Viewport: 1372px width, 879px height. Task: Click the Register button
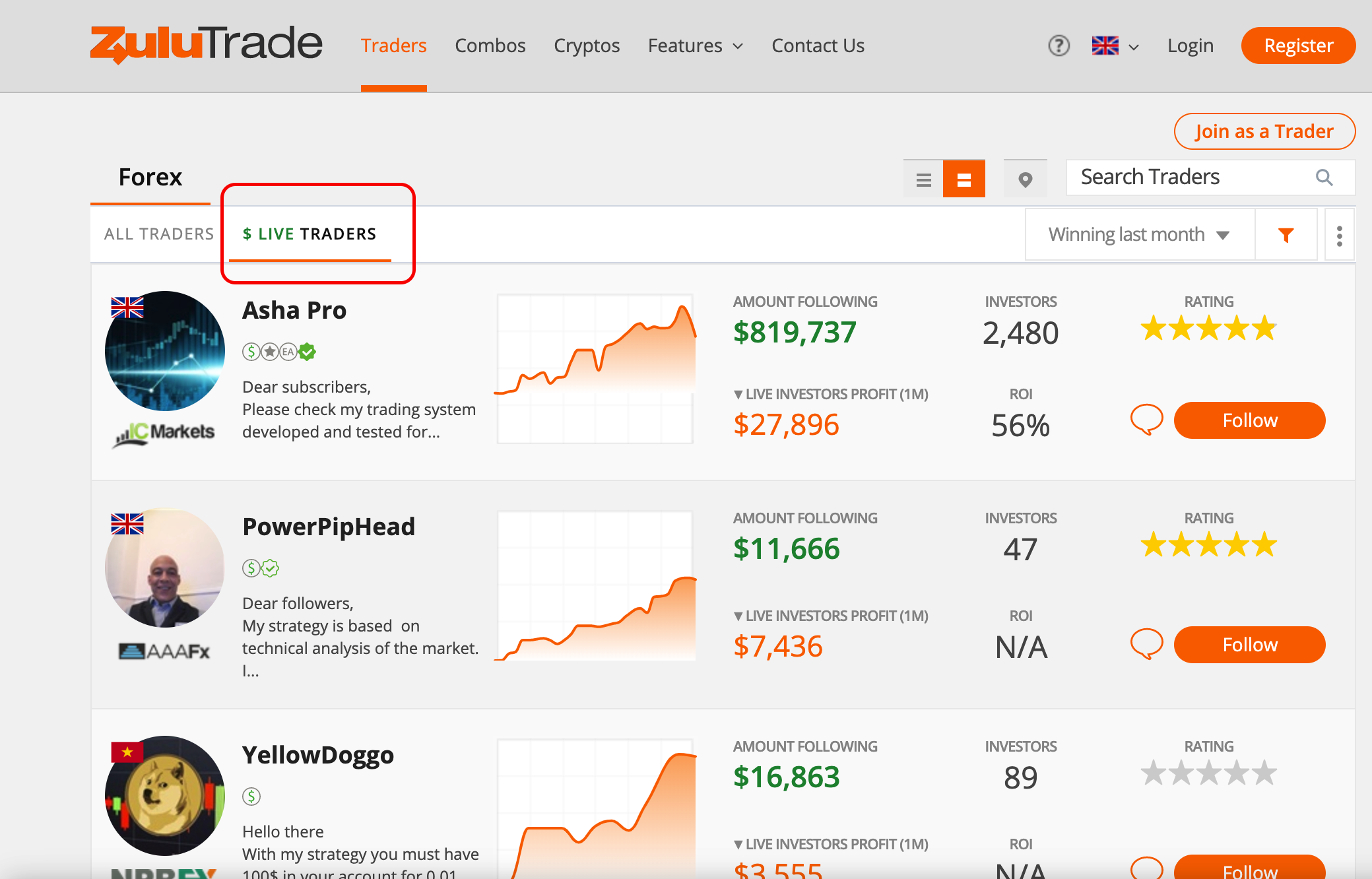click(x=1298, y=46)
